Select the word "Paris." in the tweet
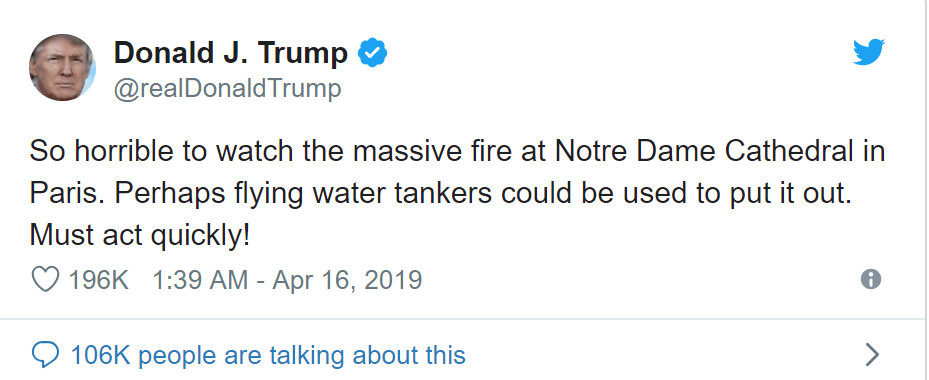 (x=64, y=194)
